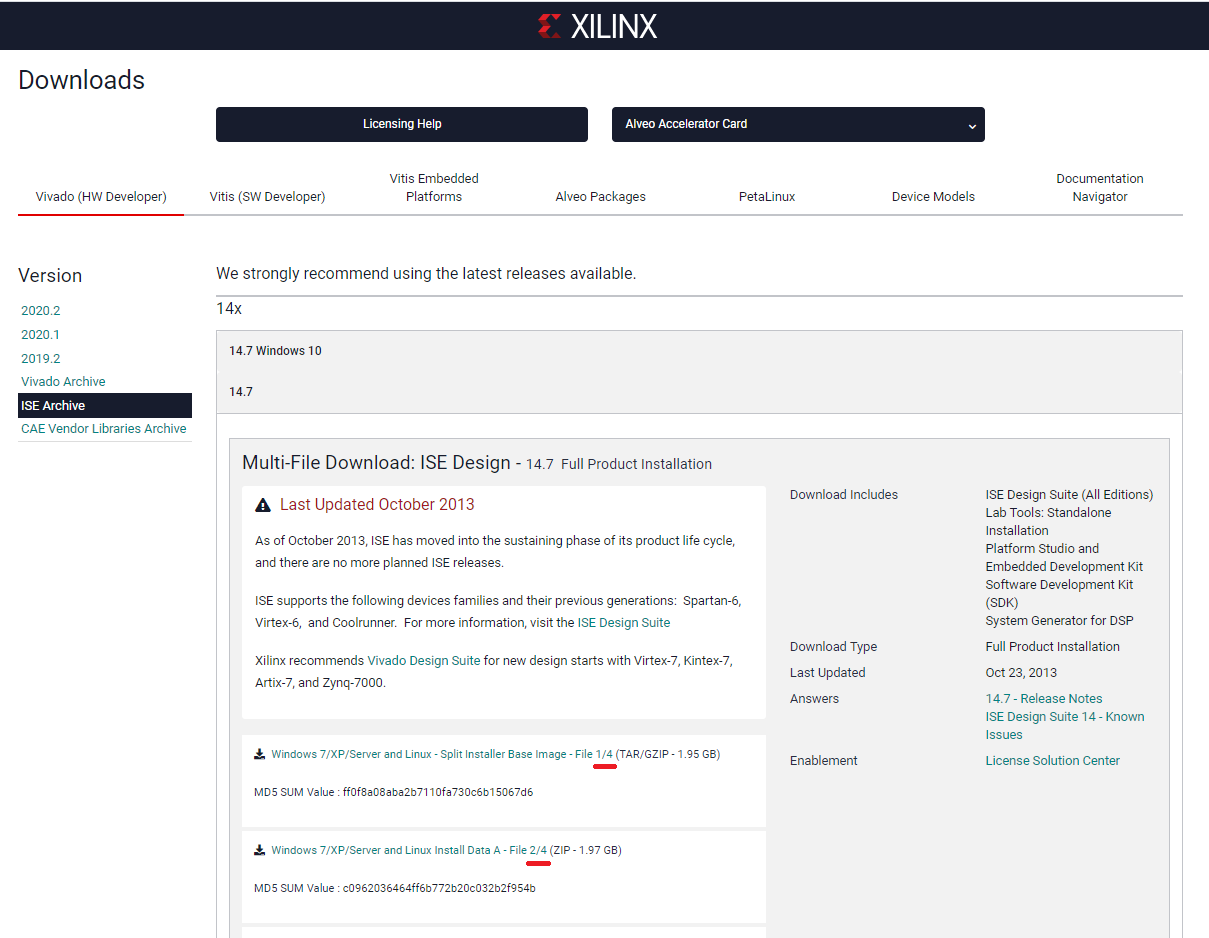Click the download icon beside File 1/4
Viewport: 1209px width, 938px height.
(260, 754)
